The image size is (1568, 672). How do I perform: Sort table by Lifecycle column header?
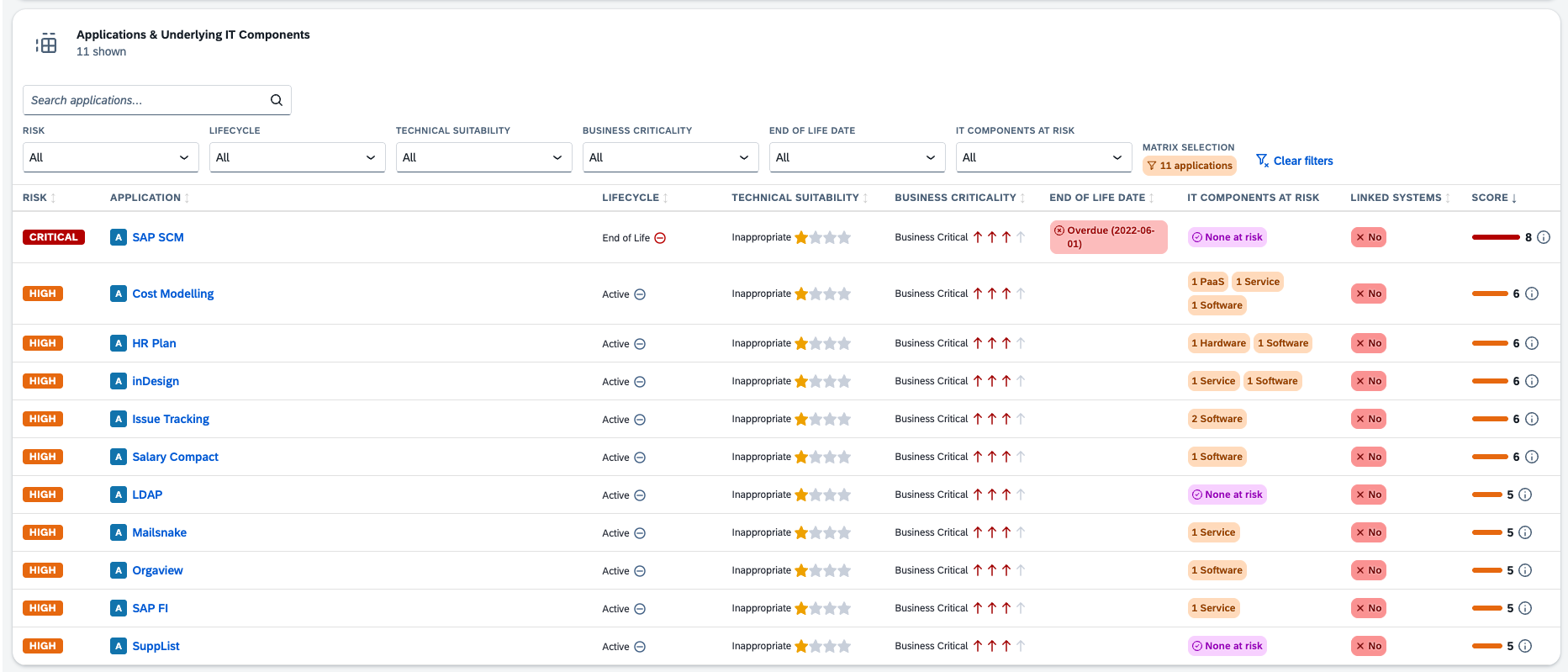point(635,198)
